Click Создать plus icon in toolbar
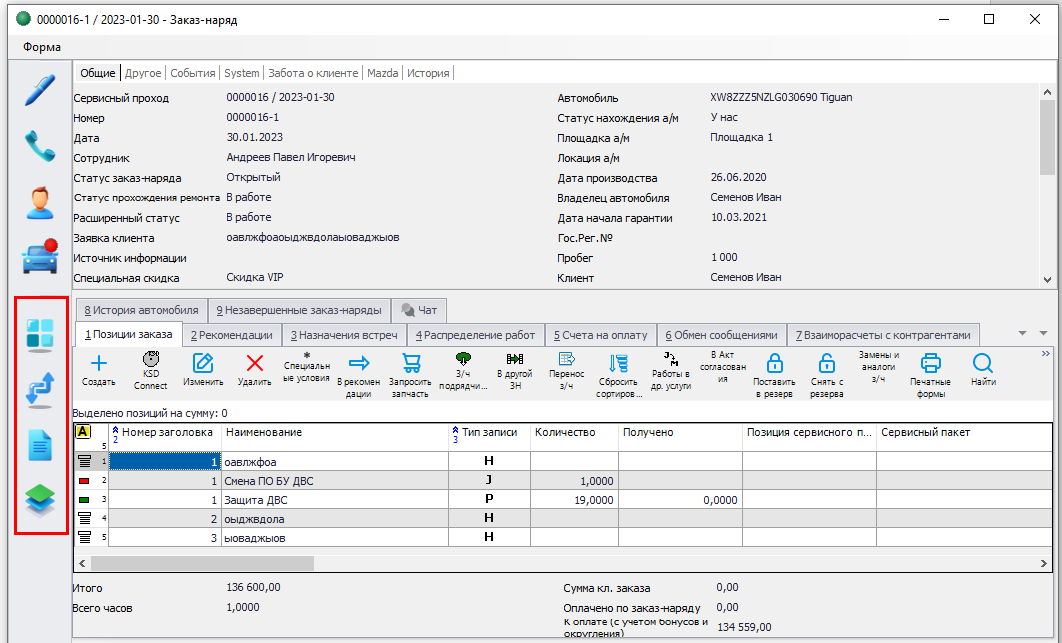Screen dimensions: 1062x643 coord(98,370)
